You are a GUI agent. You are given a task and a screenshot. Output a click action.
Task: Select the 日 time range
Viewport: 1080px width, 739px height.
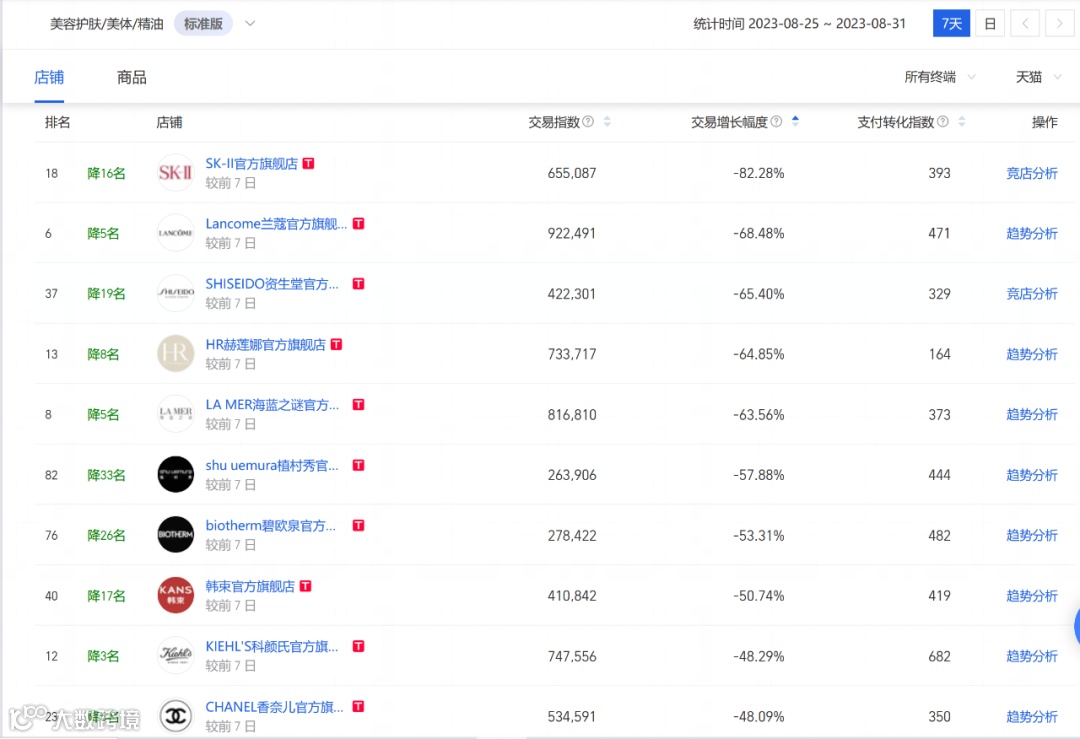click(990, 23)
